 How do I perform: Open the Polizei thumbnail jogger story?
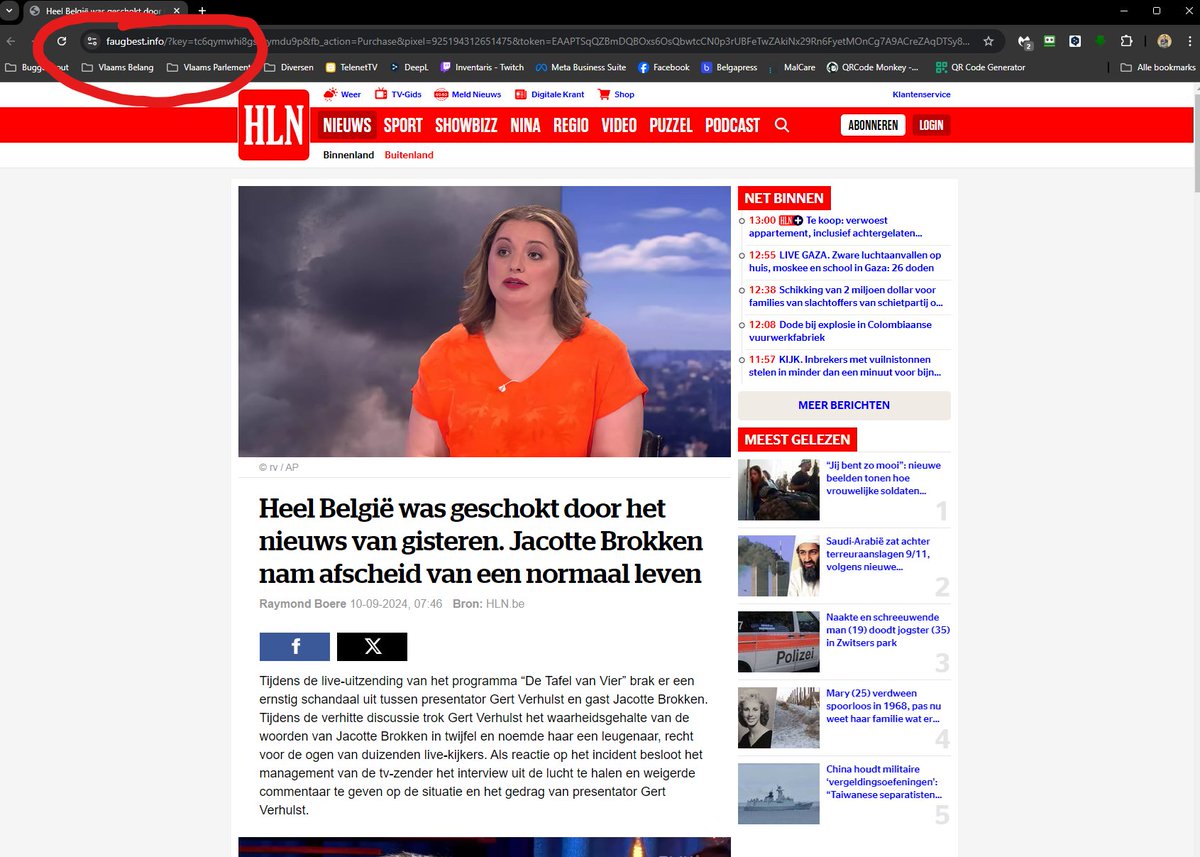[778, 642]
